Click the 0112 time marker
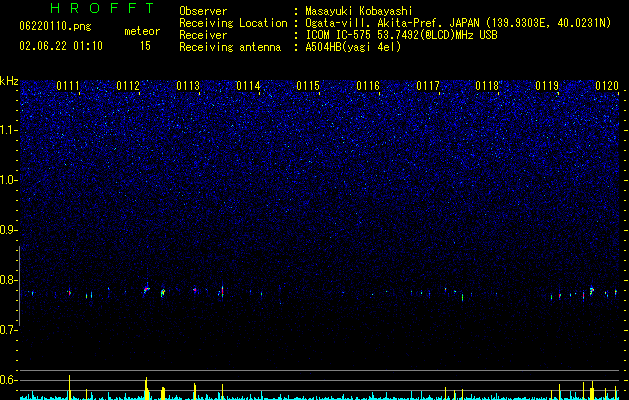The image size is (629, 400). (128, 86)
